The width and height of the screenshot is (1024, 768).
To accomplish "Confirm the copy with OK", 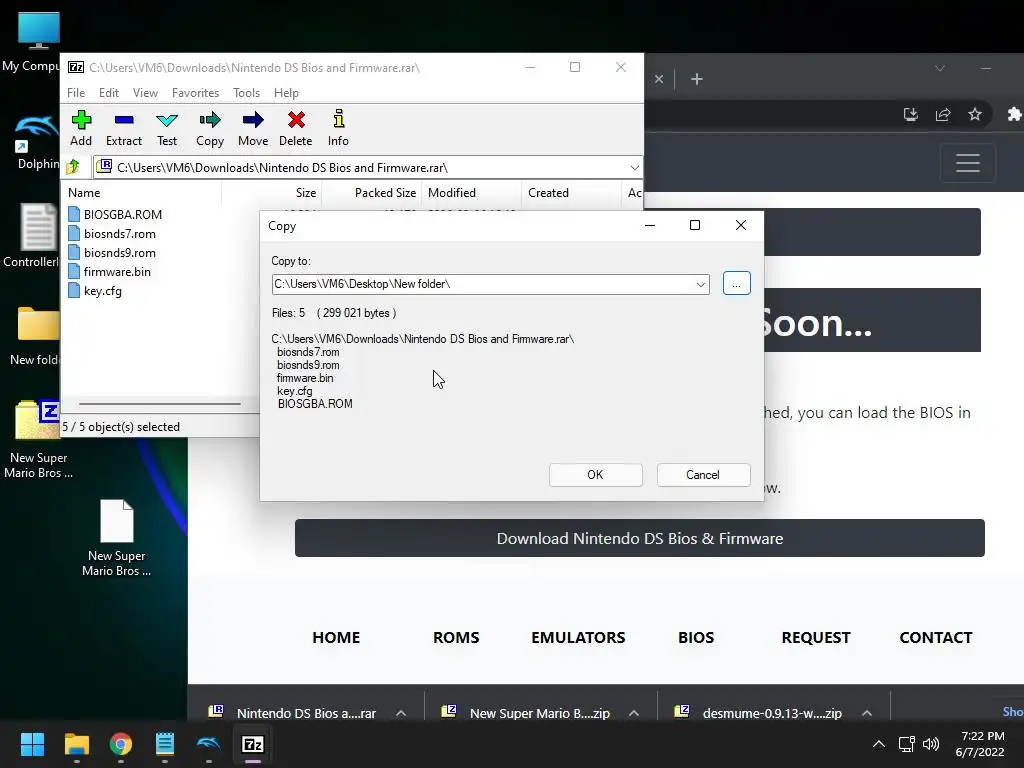I will 596,475.
